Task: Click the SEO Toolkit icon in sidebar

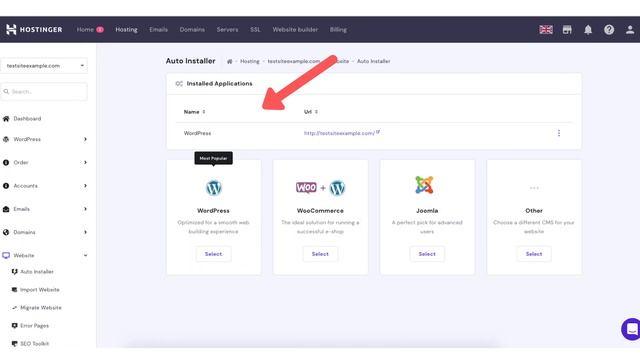Action: 15,344
